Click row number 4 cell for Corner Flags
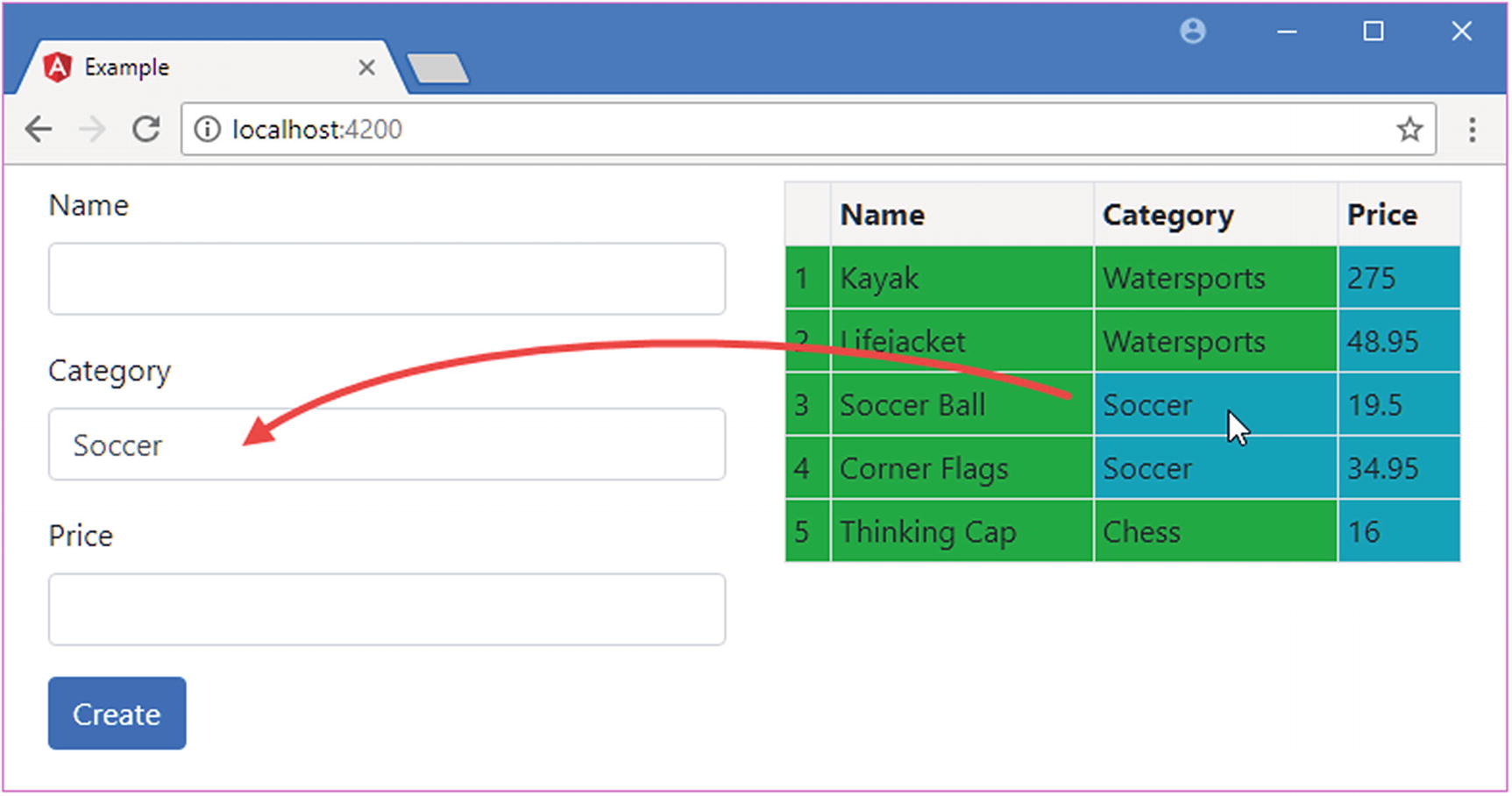 click(807, 468)
